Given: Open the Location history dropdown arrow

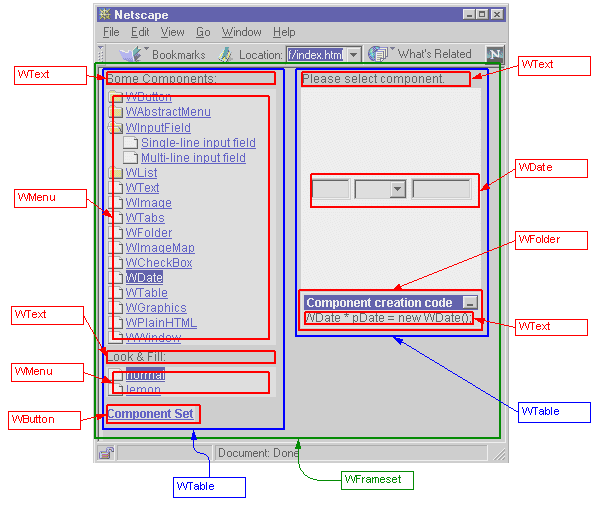Looking at the screenshot, I should pos(353,55).
